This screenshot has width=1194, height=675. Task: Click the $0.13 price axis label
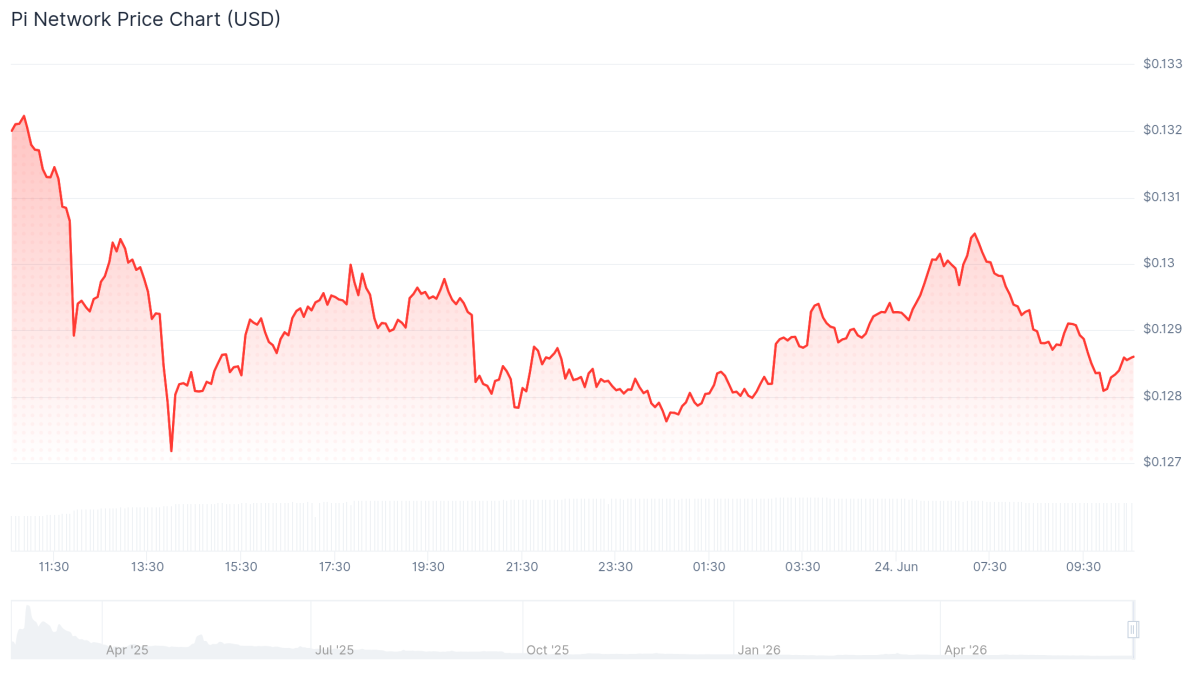click(1159, 264)
